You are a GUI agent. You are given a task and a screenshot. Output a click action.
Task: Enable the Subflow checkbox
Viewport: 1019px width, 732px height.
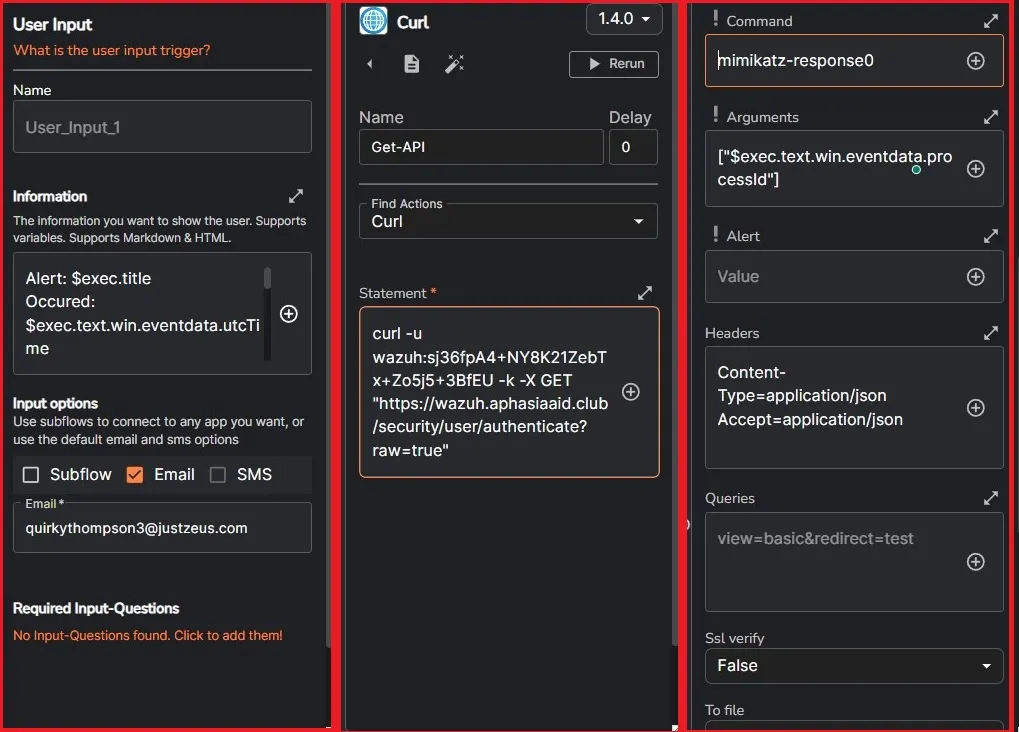click(31, 475)
